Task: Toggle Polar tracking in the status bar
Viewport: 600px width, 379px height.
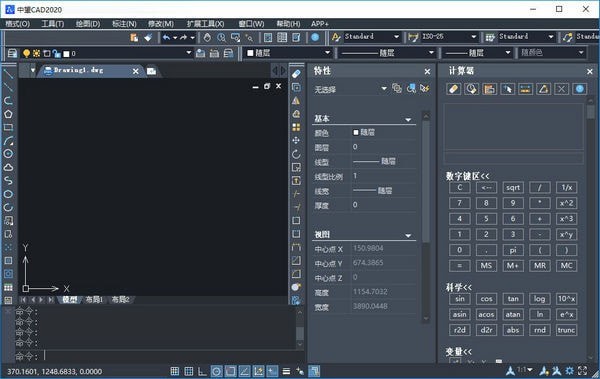Action: pos(216,371)
